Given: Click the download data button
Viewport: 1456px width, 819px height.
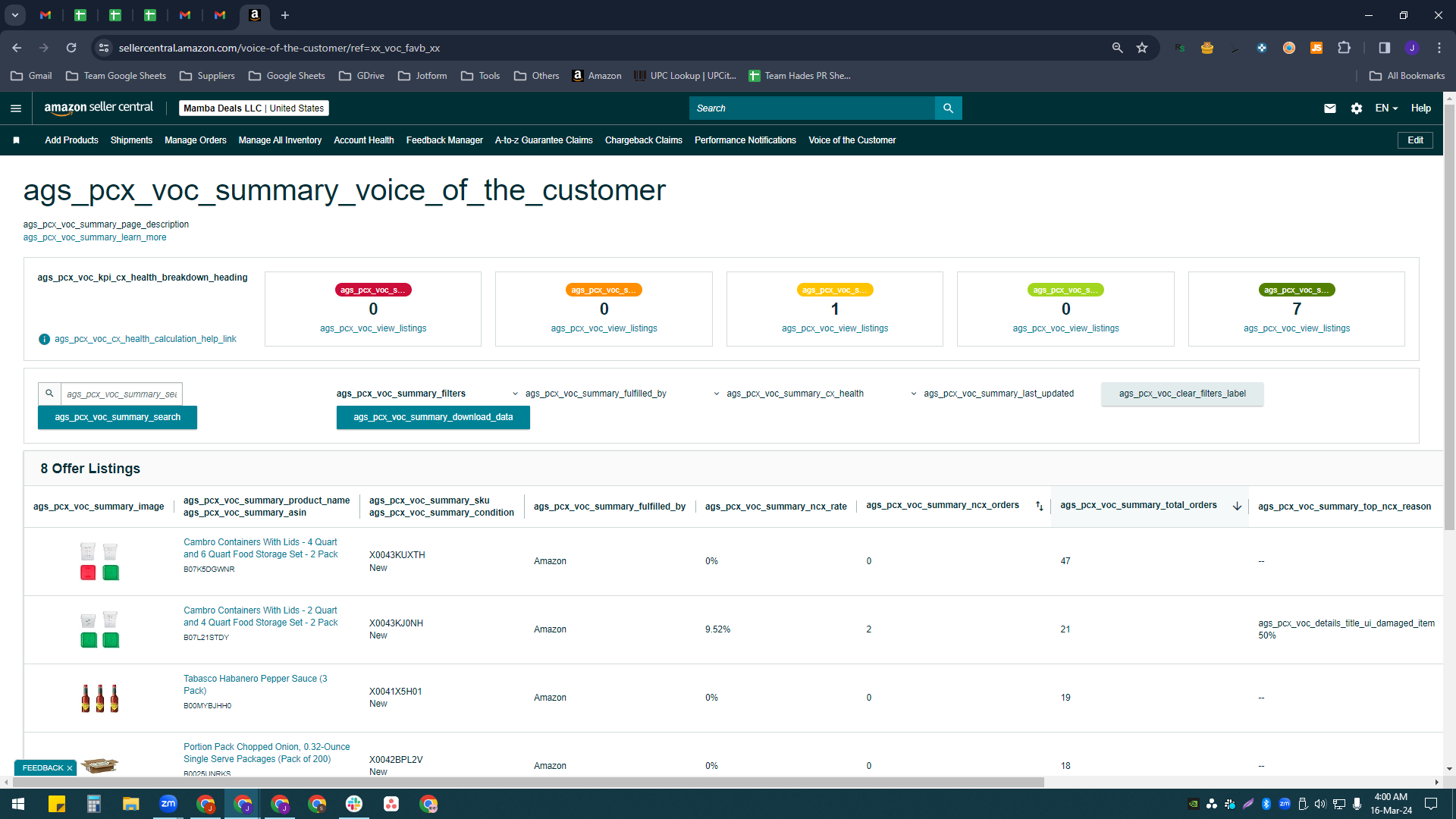Looking at the screenshot, I should pos(433,417).
